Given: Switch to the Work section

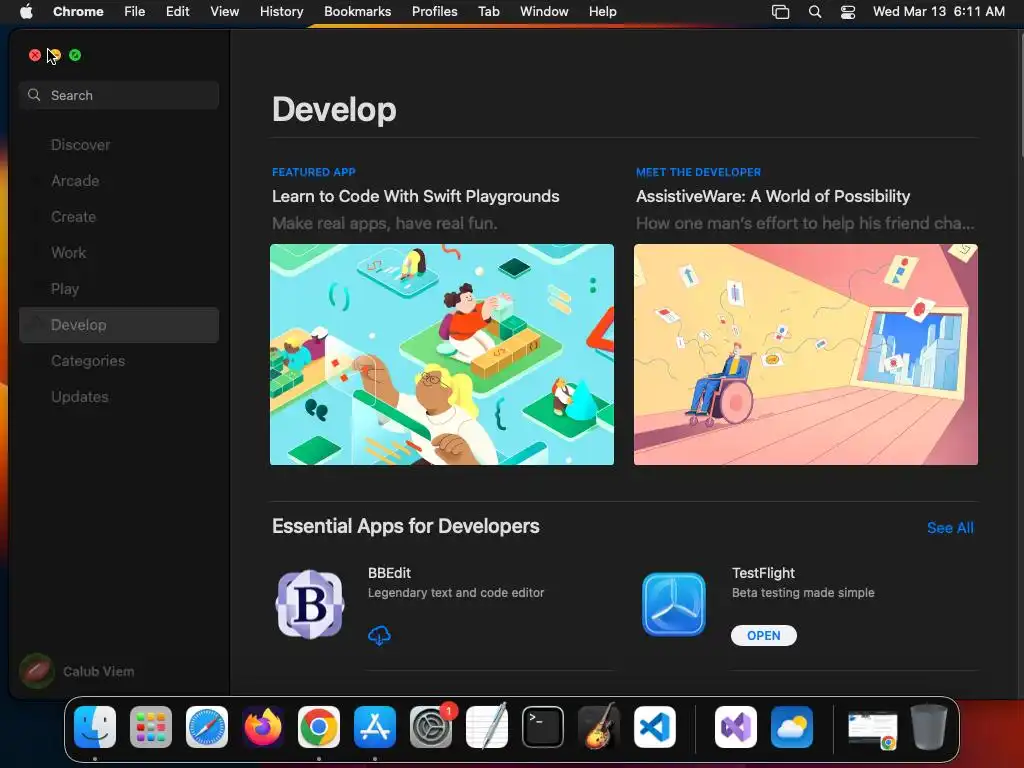Looking at the screenshot, I should pos(119,253).
